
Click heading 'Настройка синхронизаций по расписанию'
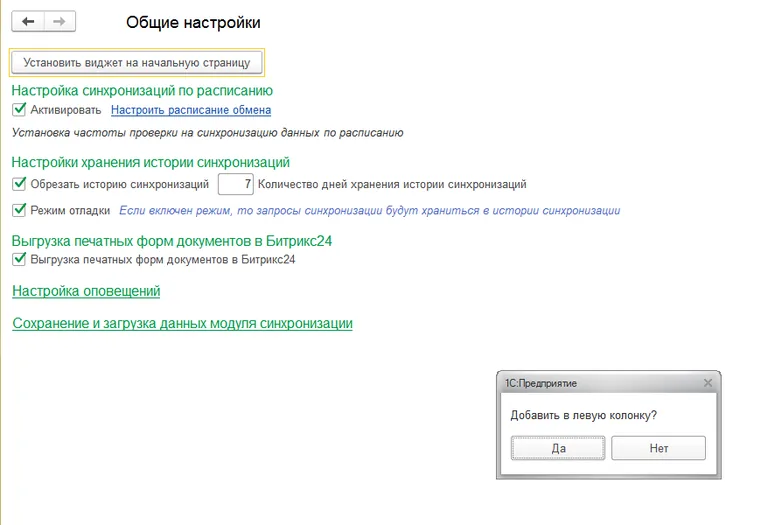pos(142,91)
